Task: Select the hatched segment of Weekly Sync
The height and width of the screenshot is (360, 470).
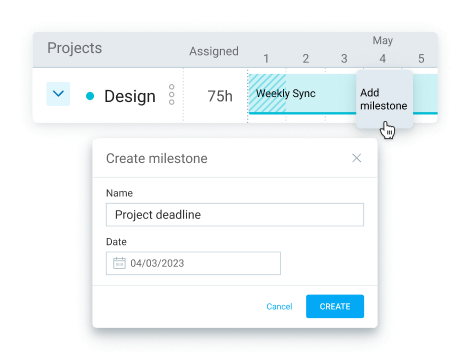Action: coord(267,94)
